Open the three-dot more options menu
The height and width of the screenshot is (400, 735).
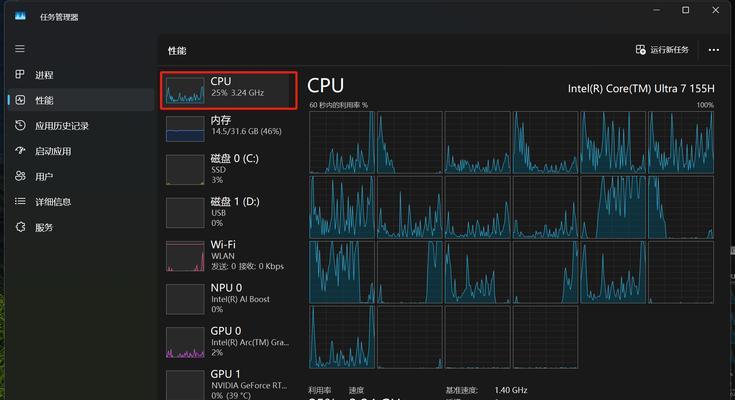(x=713, y=50)
